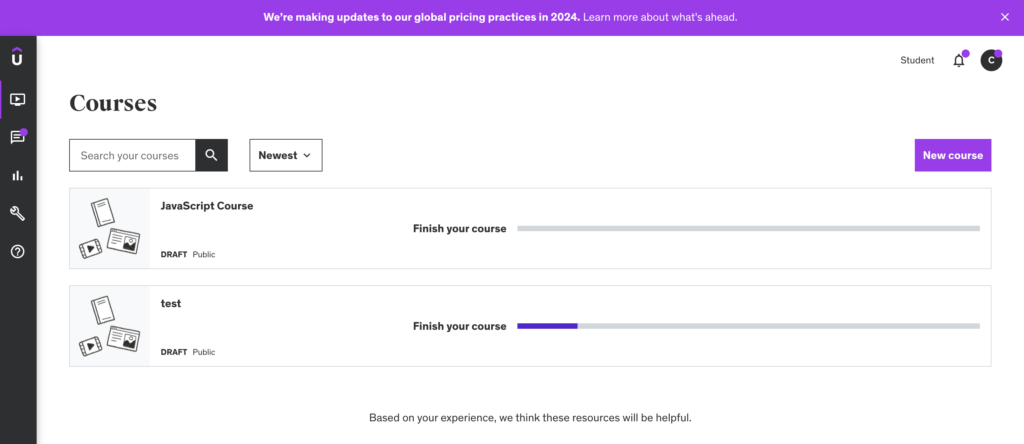Image resolution: width=1024 pixels, height=444 pixels.
Task: Open the JavaScript Course title
Action: (207, 206)
